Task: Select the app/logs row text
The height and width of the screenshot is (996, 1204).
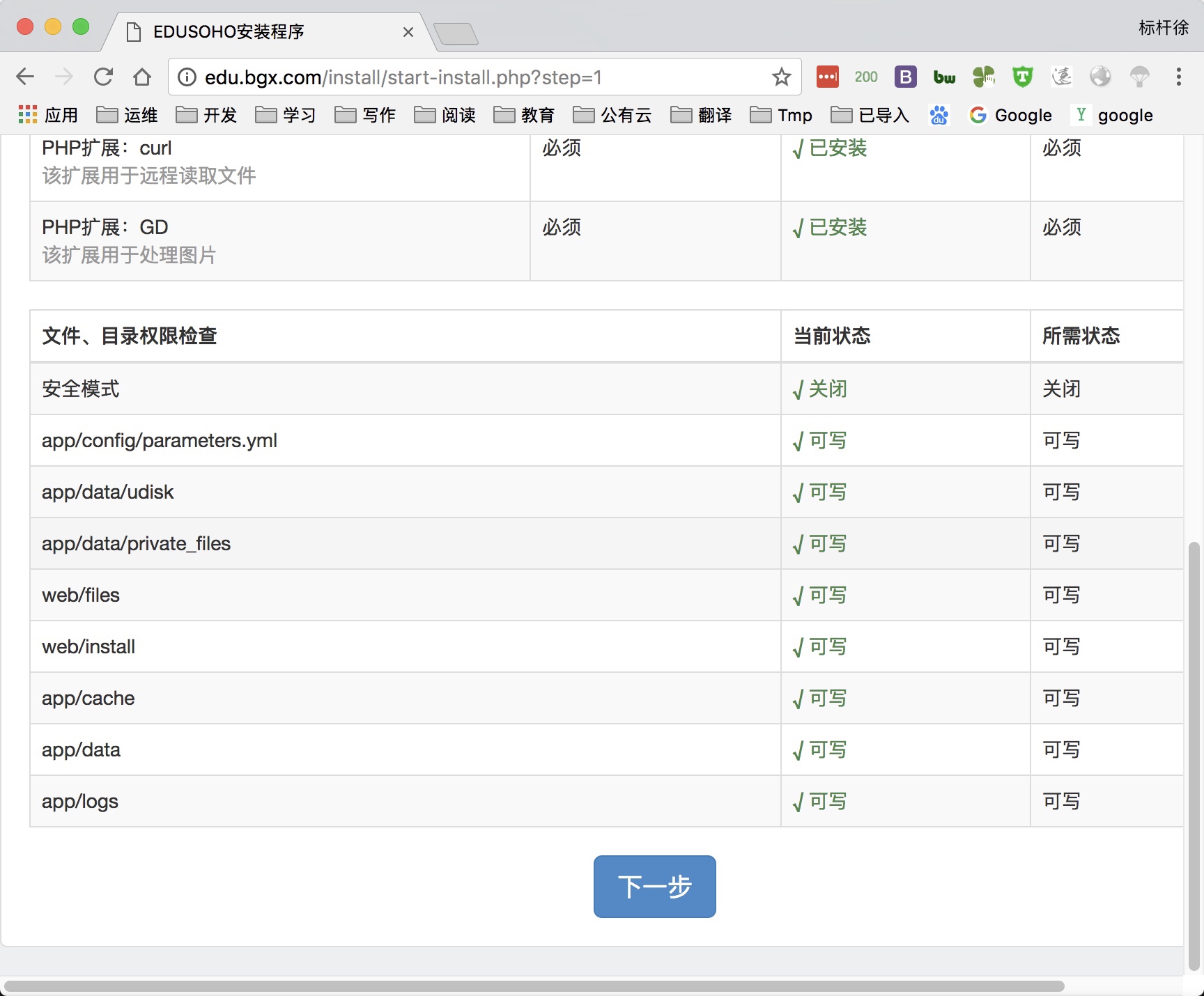Action: tap(80, 802)
